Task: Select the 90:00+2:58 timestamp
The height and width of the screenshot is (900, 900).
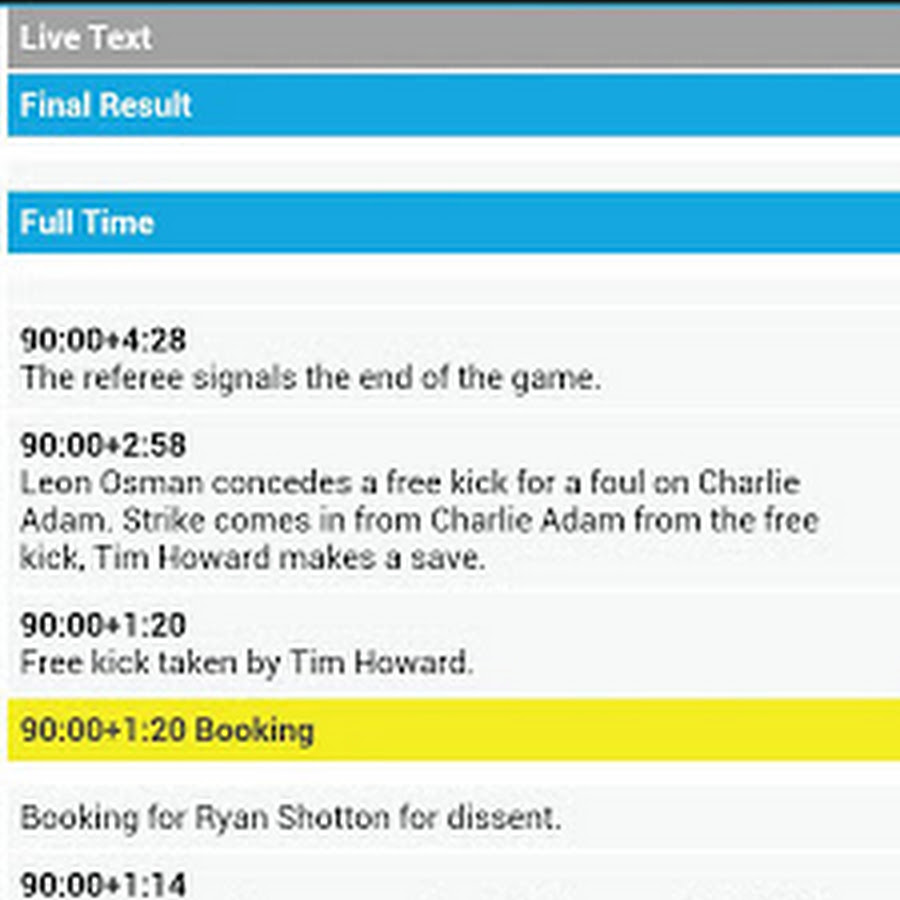Action: 103,444
